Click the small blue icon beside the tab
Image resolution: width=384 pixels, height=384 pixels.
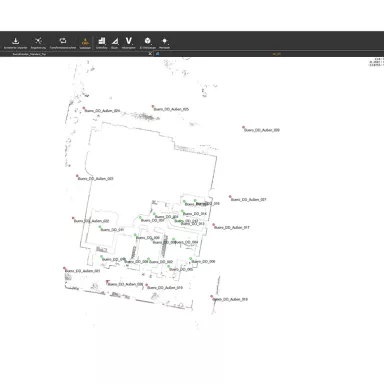pyautogui.click(x=158, y=54)
